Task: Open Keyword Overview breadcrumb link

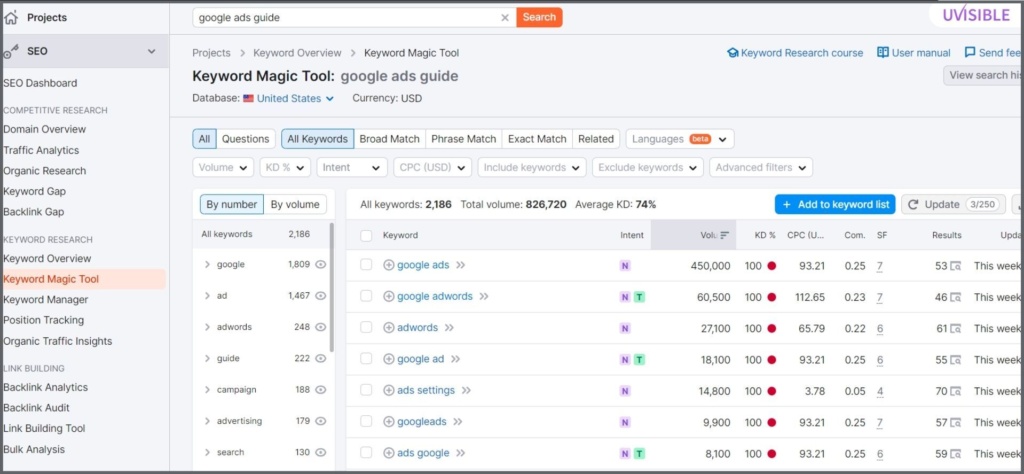Action: pos(297,53)
